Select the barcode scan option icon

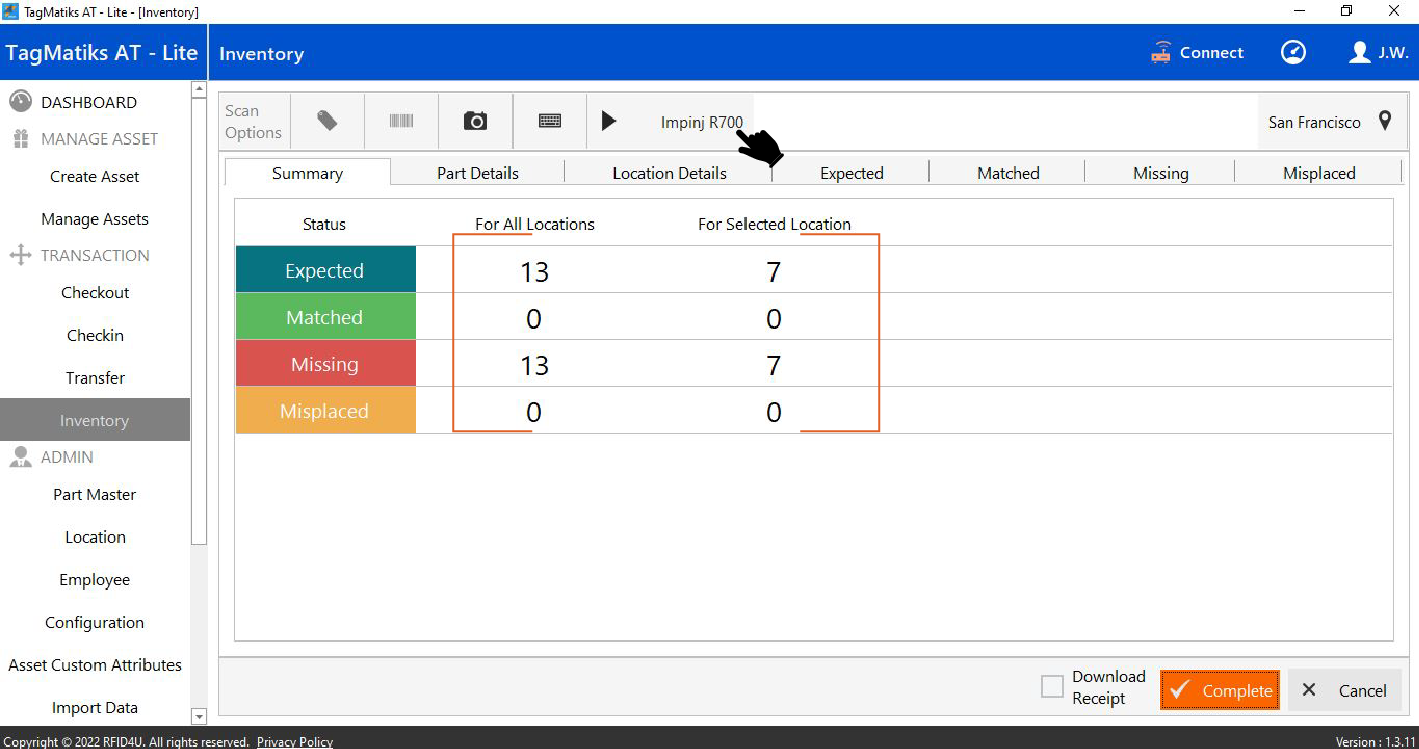click(401, 121)
